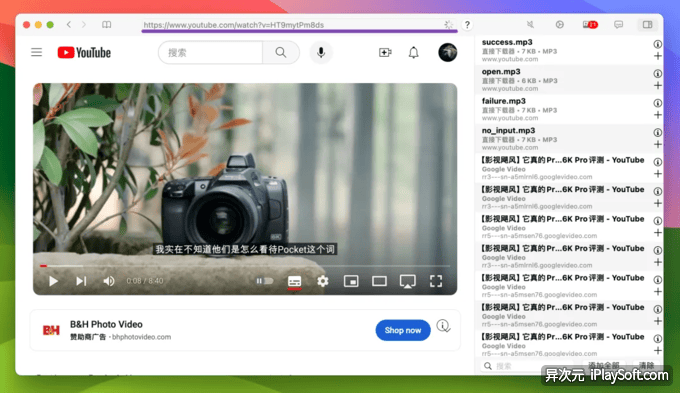680x393 pixels.
Task: Toggle subtitles captions button
Action: click(x=294, y=281)
